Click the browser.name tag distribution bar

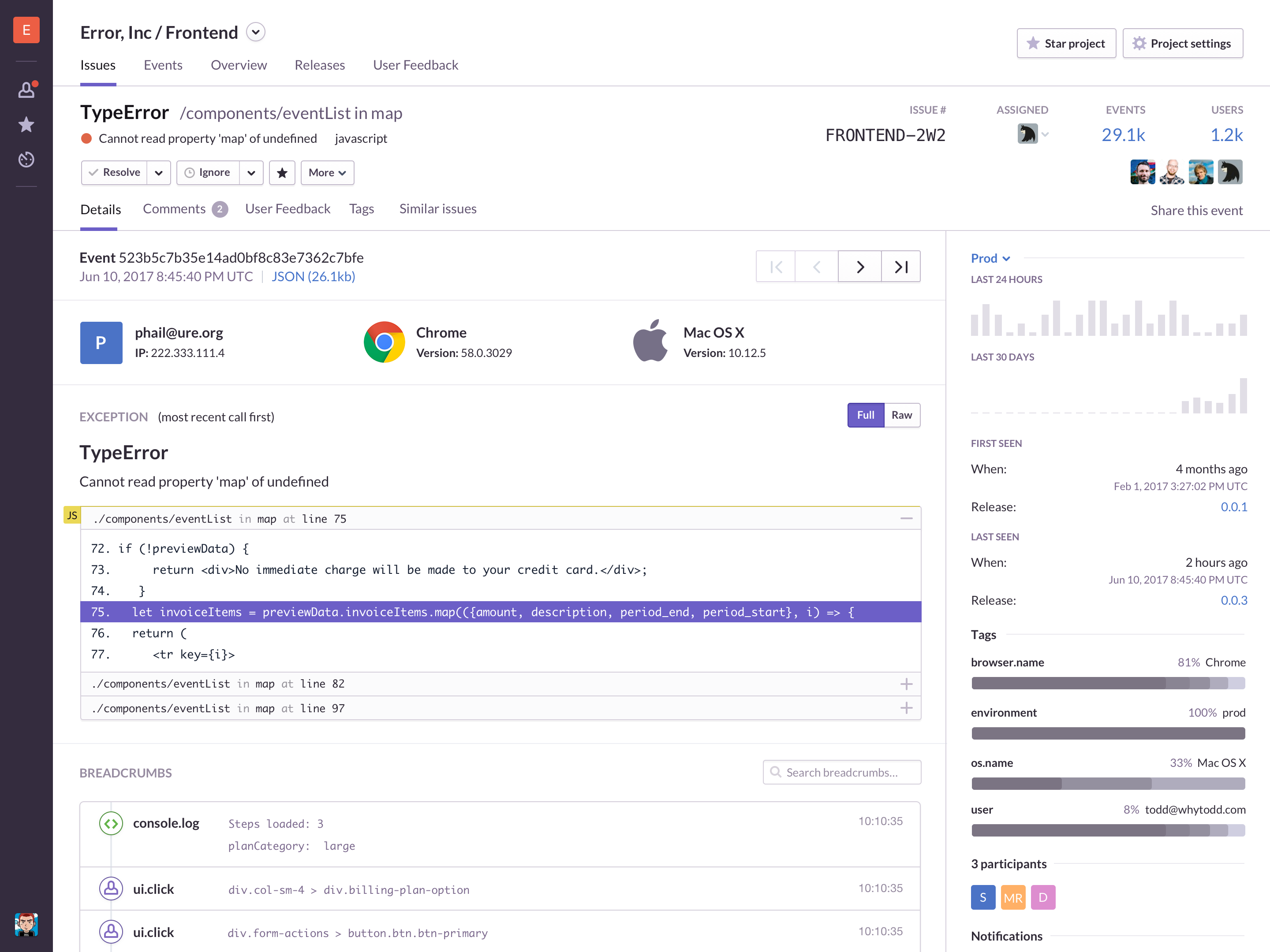(1108, 683)
